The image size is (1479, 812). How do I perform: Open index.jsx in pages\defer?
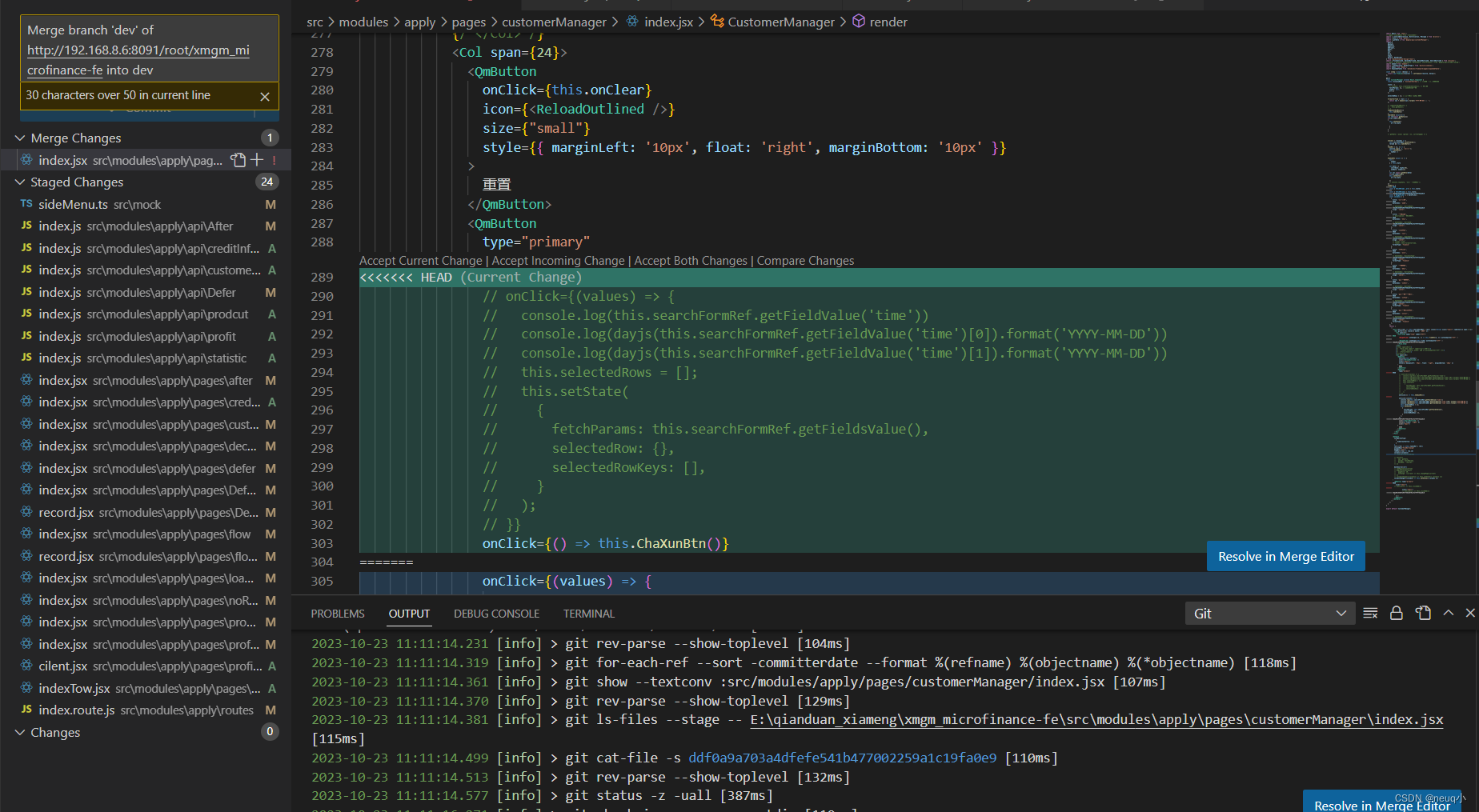(146, 468)
